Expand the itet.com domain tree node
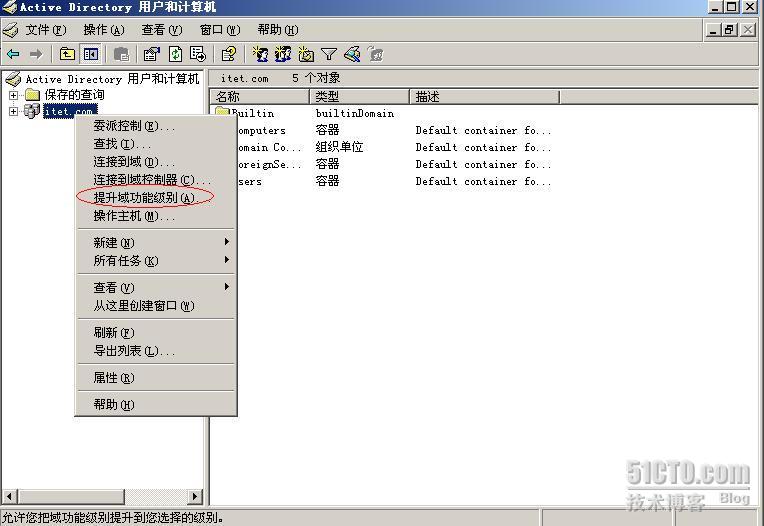The height and width of the screenshot is (526, 764). click(x=14, y=111)
